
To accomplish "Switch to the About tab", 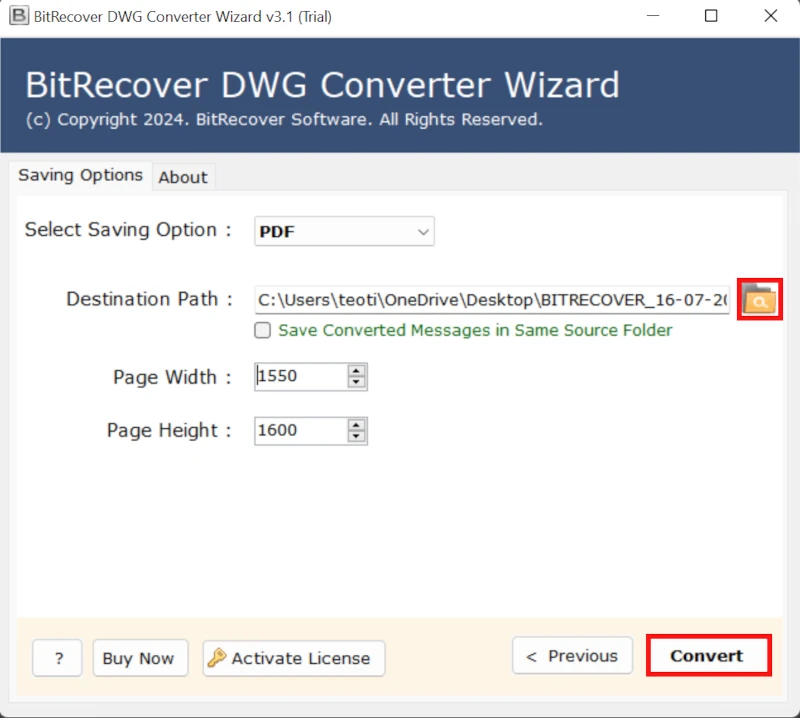I will pos(183,177).
